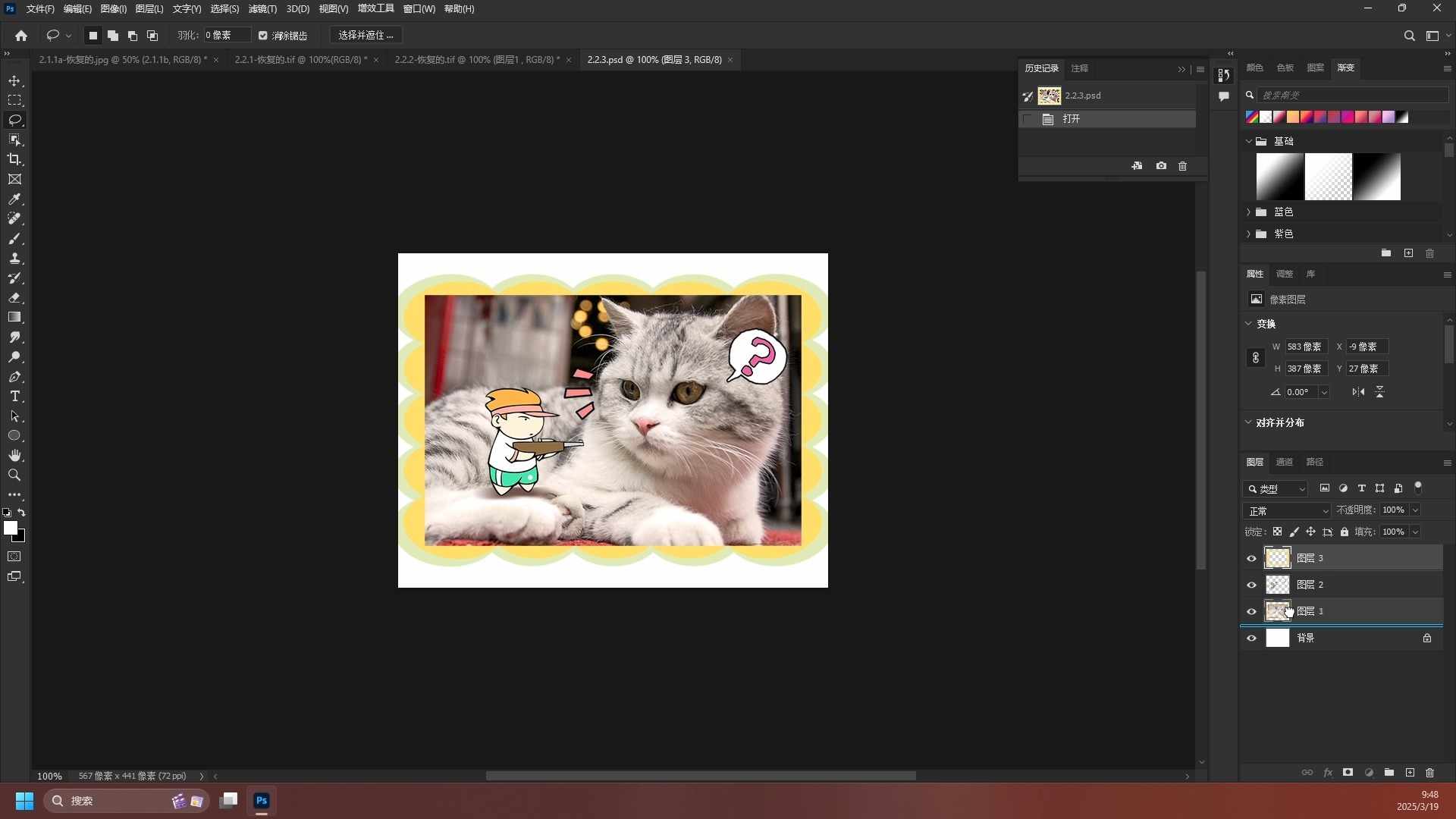The height and width of the screenshot is (819, 1456).
Task: Open opacity percentage dropdown arrow
Action: point(1415,510)
